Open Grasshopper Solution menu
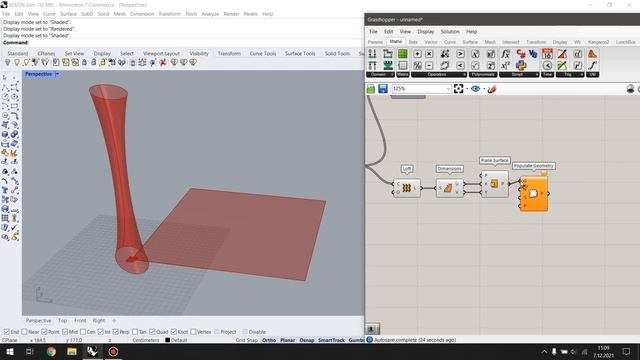The width and height of the screenshot is (640, 360). click(450, 31)
